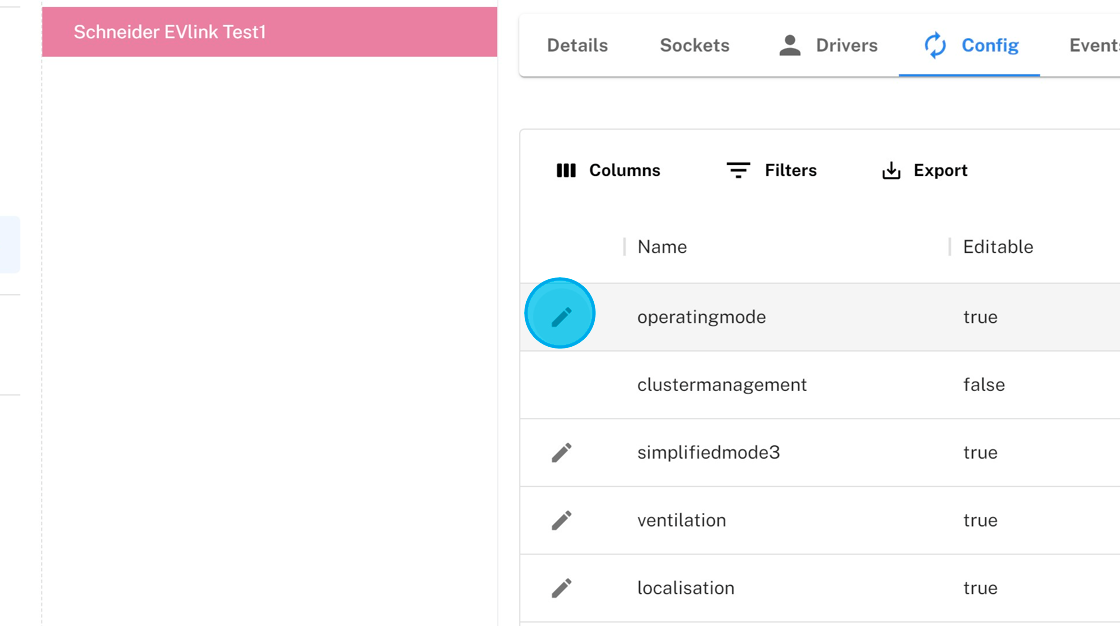Open the Columns chooser
Viewport: 1120px width, 626px height.
pos(608,170)
